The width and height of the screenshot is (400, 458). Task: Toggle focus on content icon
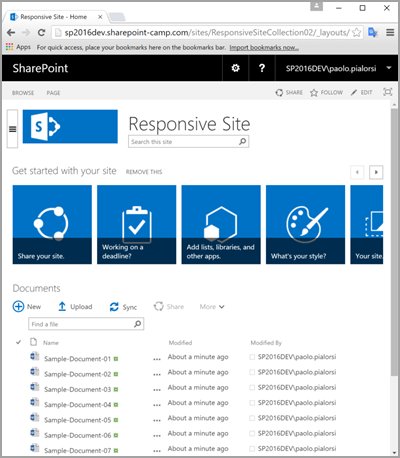click(x=388, y=92)
